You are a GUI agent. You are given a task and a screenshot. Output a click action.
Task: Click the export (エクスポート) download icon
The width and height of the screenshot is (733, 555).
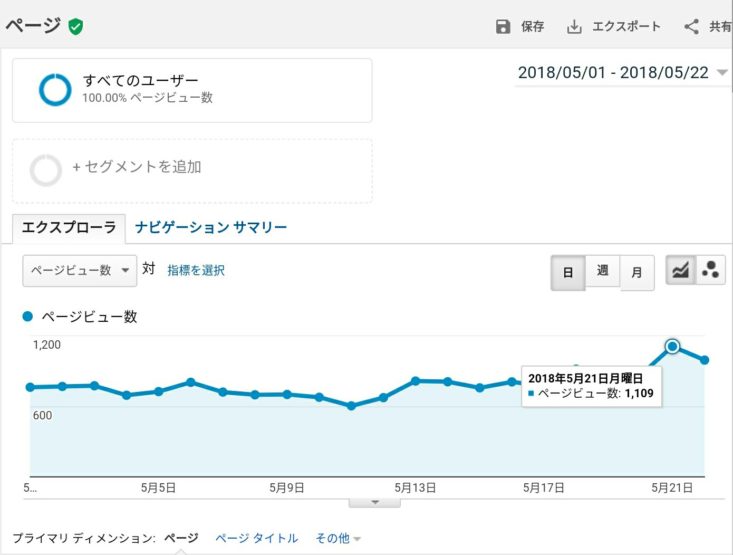coord(574,27)
